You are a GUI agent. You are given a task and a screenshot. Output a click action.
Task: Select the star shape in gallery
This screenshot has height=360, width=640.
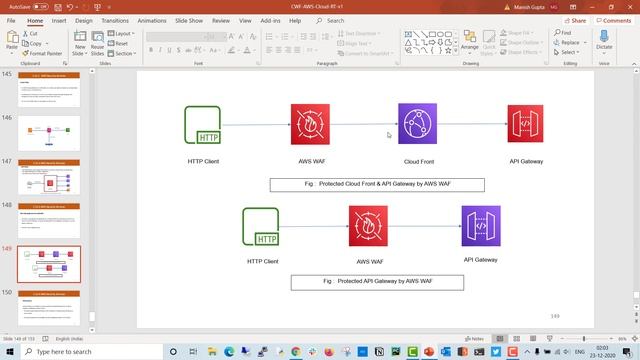(x=448, y=51)
